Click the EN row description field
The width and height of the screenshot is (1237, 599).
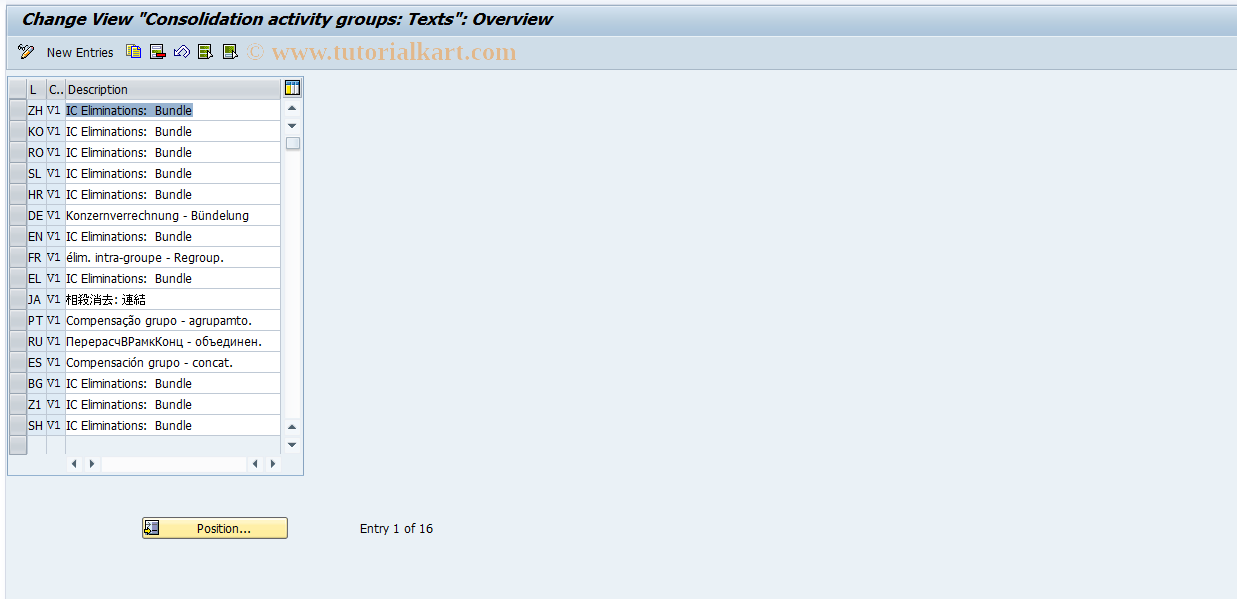(172, 236)
